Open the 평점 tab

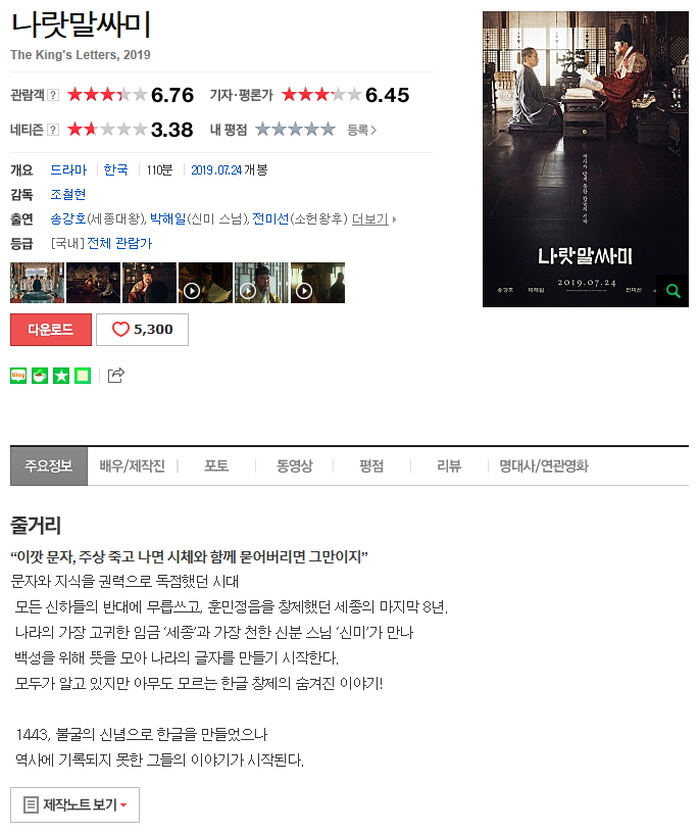[x=371, y=466]
